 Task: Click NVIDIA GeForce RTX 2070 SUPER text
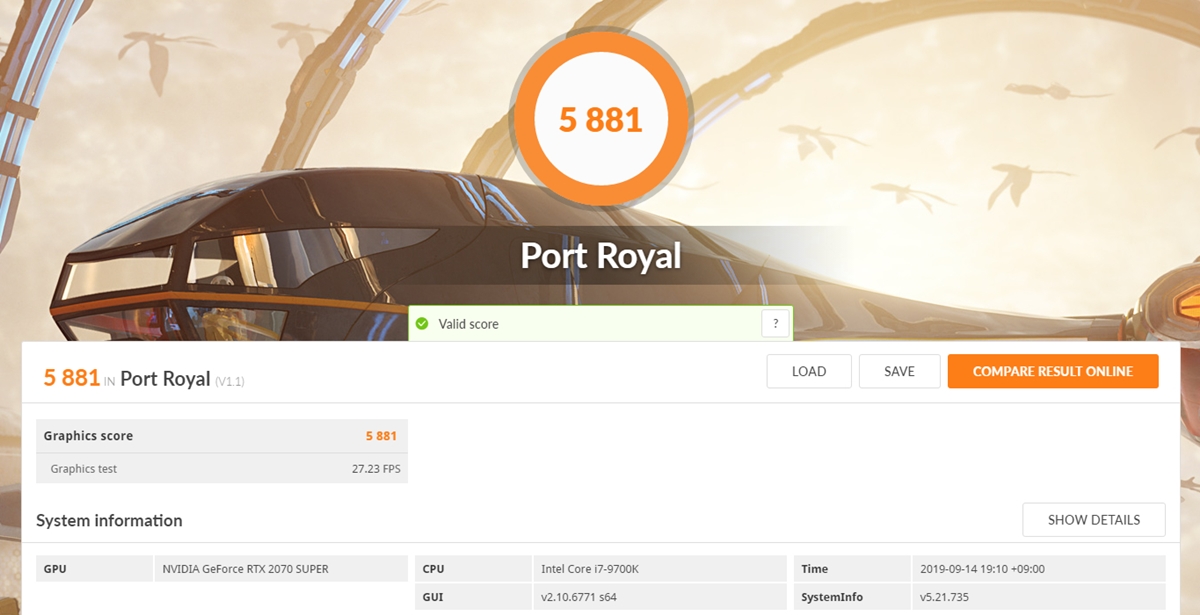pyautogui.click(x=246, y=569)
